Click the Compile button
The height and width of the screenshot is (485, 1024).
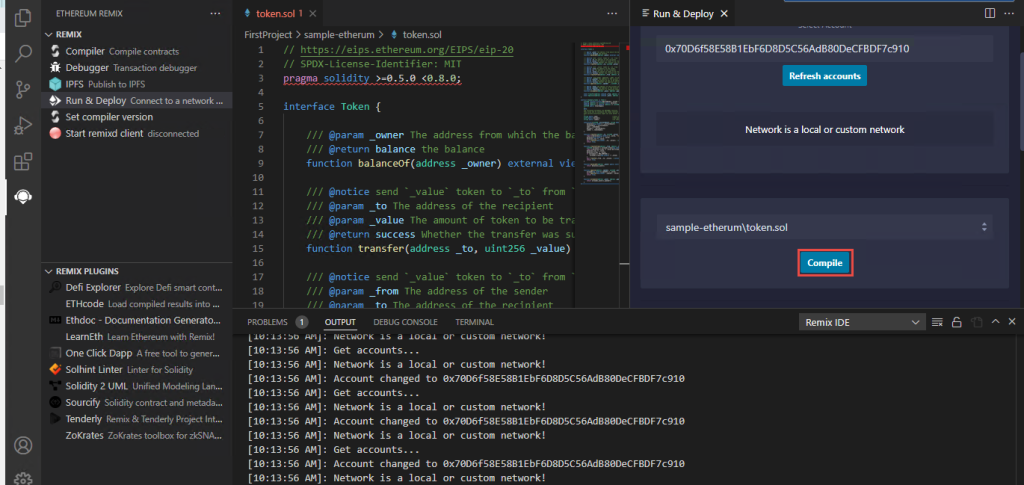click(825, 263)
